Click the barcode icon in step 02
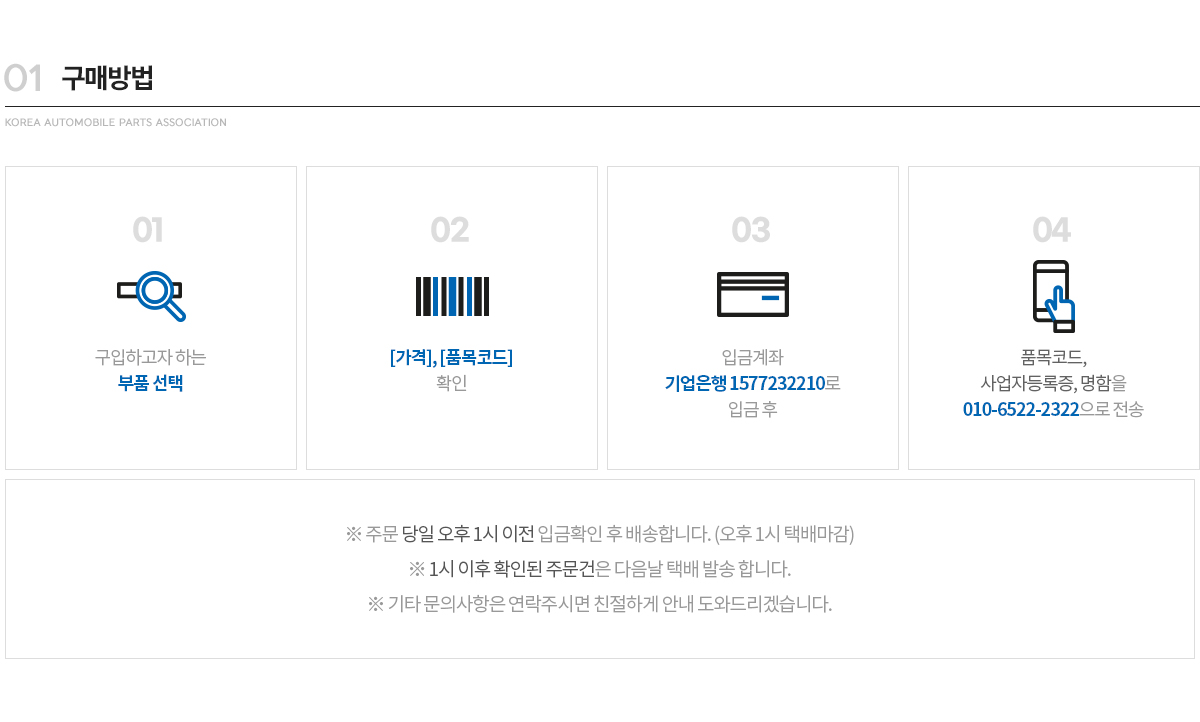1200x722 pixels. pyautogui.click(x=452, y=296)
